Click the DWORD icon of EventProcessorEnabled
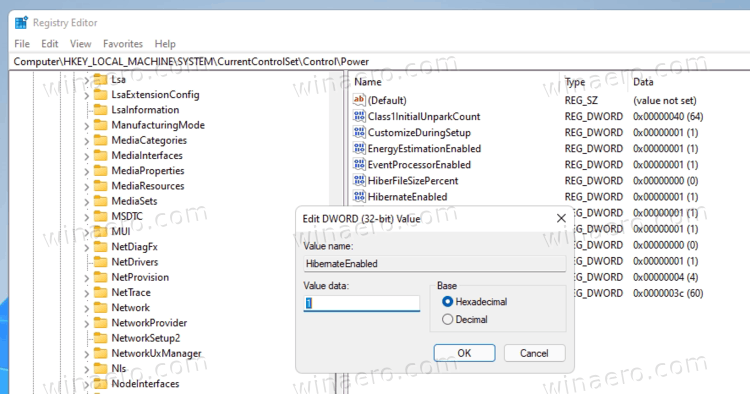Screen dimensions: 750x394 tap(359, 164)
